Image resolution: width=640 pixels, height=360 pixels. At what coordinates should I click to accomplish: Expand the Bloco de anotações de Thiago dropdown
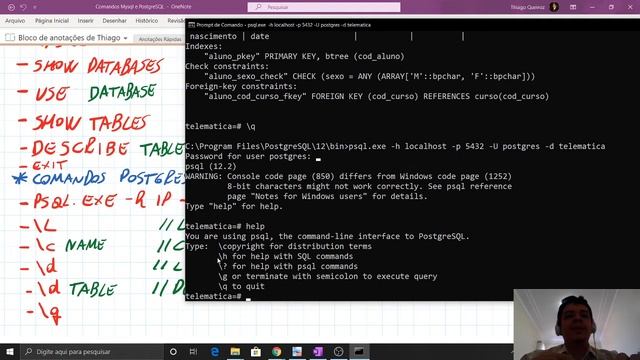(x=125, y=38)
